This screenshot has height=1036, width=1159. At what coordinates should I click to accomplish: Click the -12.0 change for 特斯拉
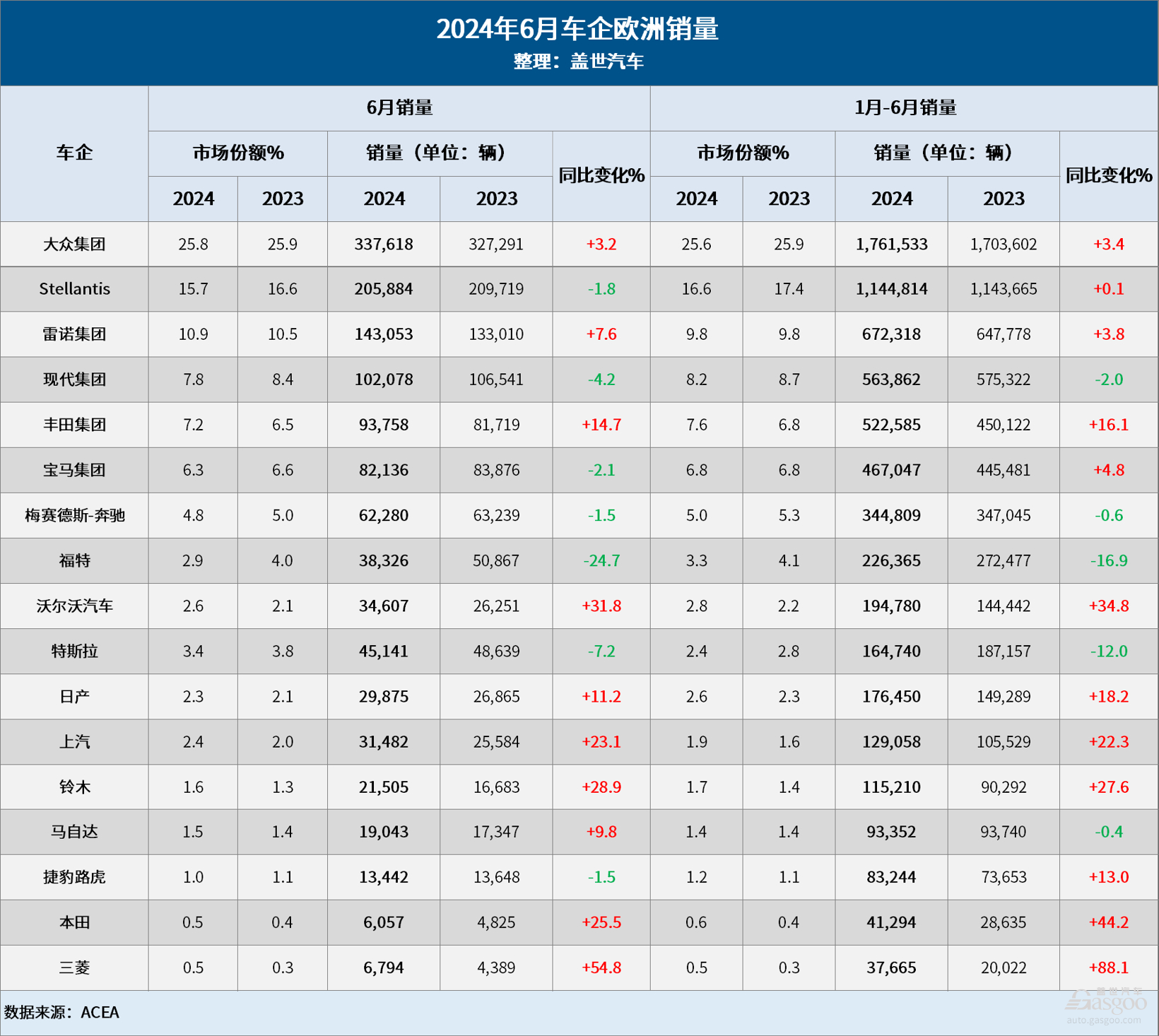[1109, 651]
